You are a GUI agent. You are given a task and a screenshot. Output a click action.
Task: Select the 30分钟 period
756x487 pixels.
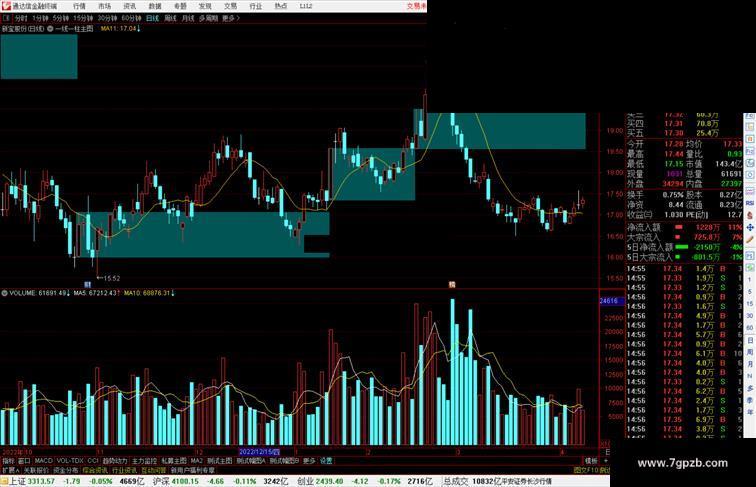point(107,18)
